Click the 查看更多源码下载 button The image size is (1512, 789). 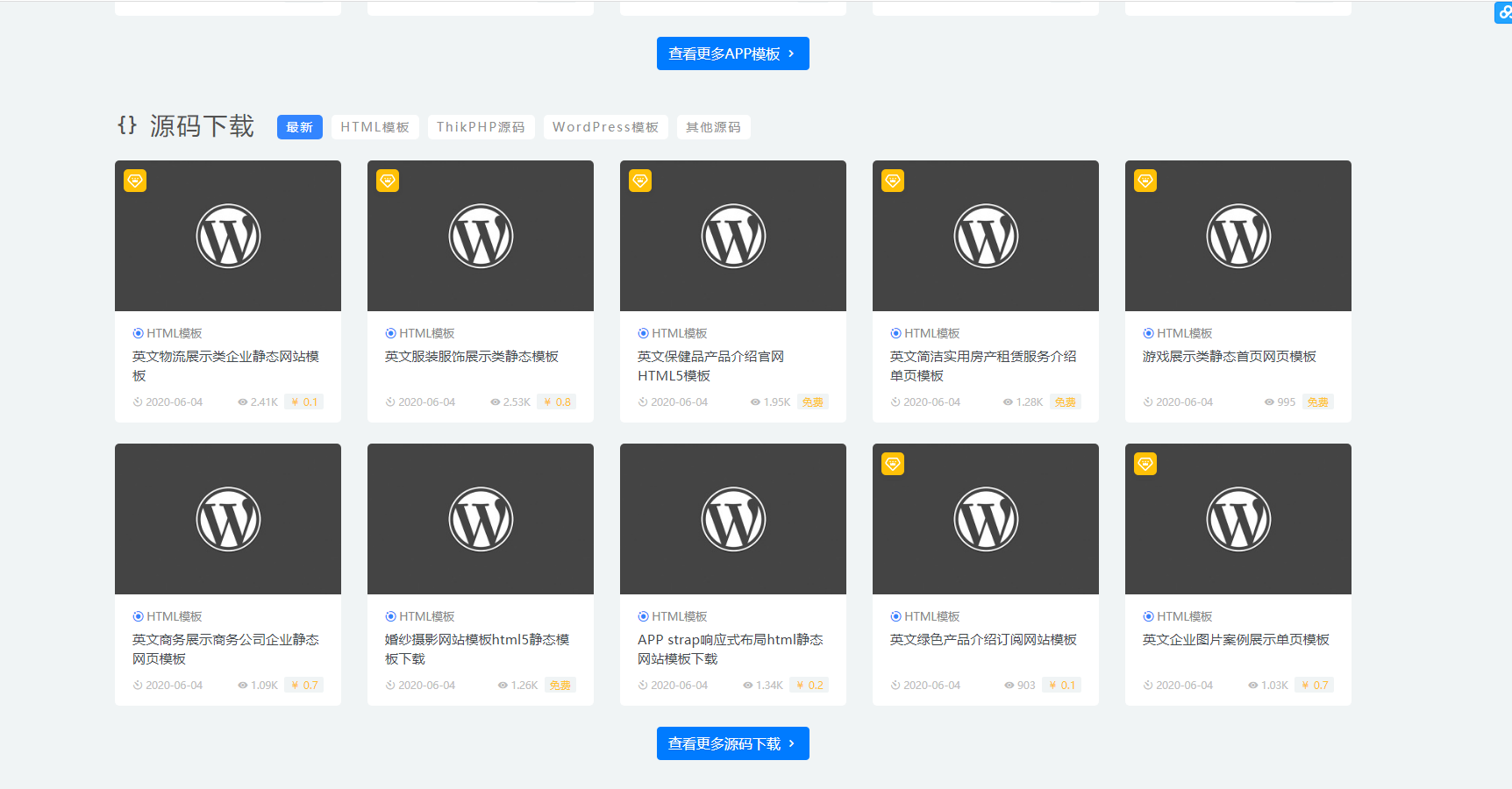(732, 743)
